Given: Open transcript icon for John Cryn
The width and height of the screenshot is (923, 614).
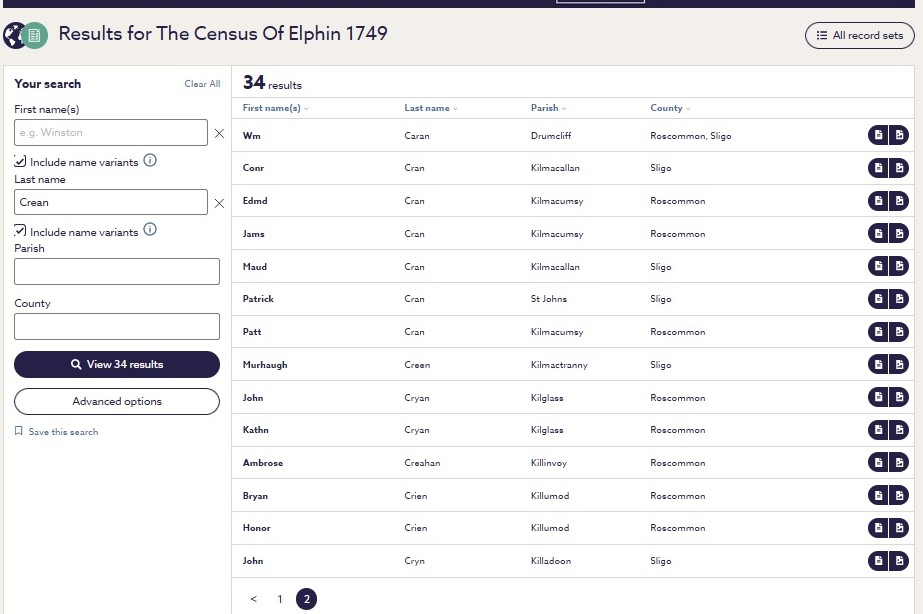Looking at the screenshot, I should pos(878,561).
